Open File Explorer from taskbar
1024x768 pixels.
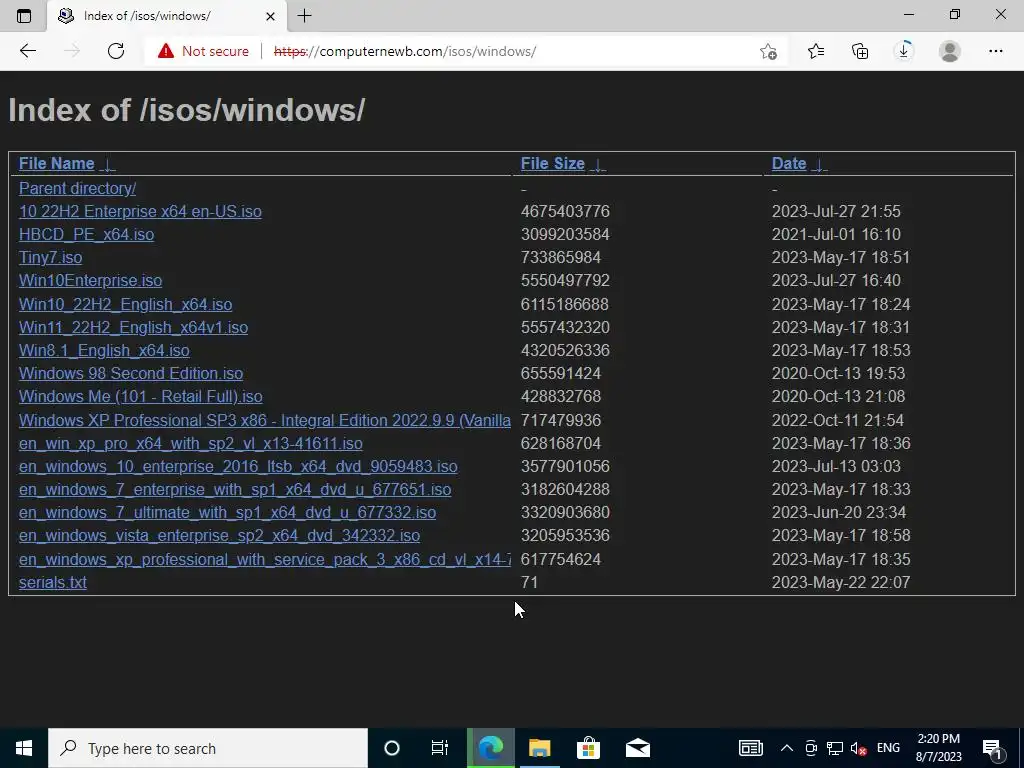pyautogui.click(x=539, y=748)
